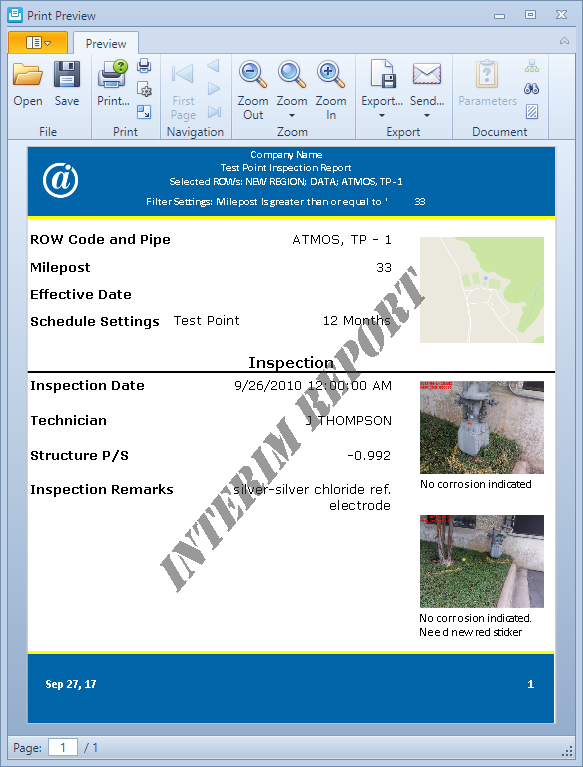The image size is (583, 767).
Task: Click the Zoom In magnifier
Action: (x=331, y=74)
